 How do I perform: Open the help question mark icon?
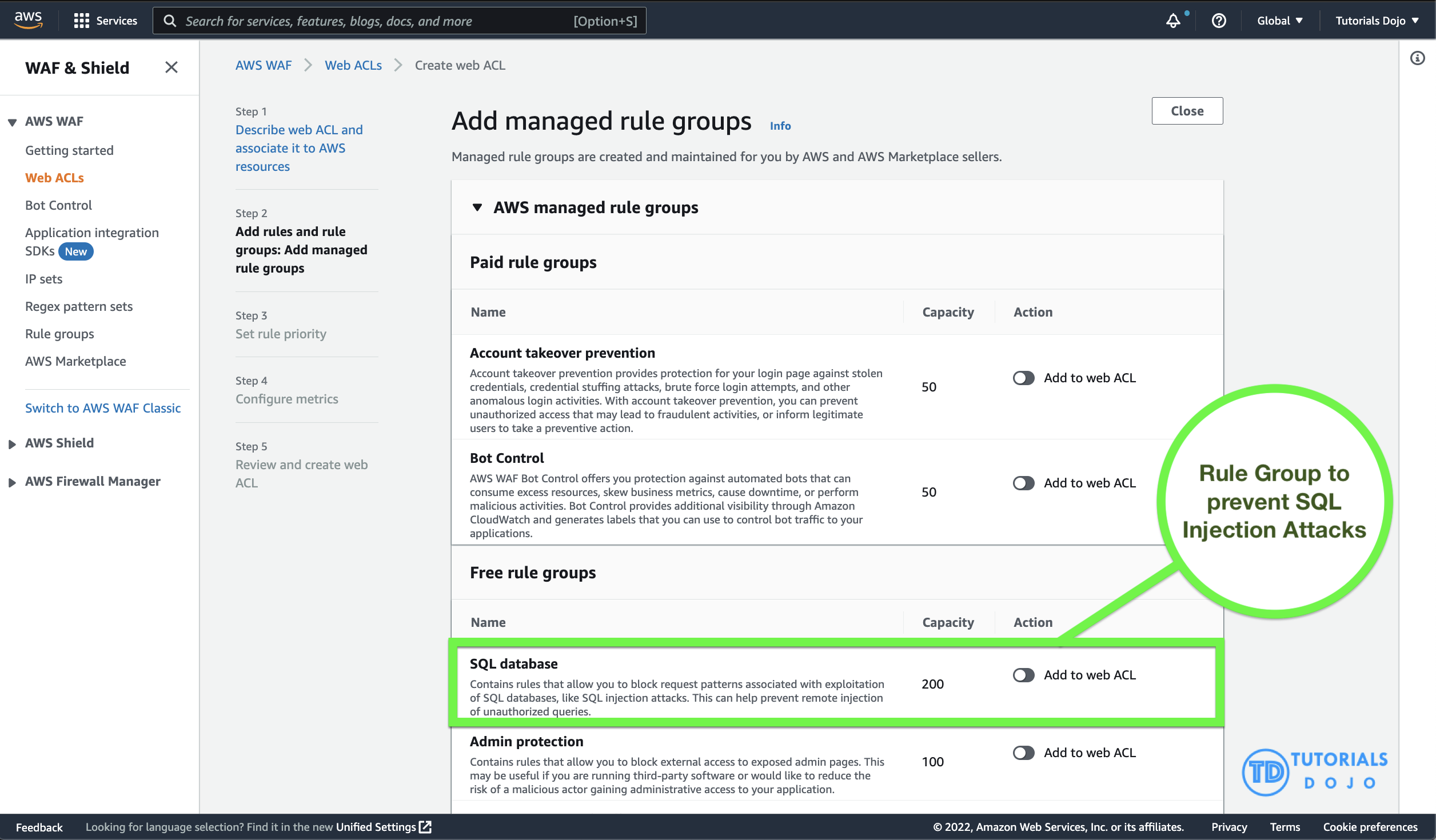click(x=1219, y=21)
